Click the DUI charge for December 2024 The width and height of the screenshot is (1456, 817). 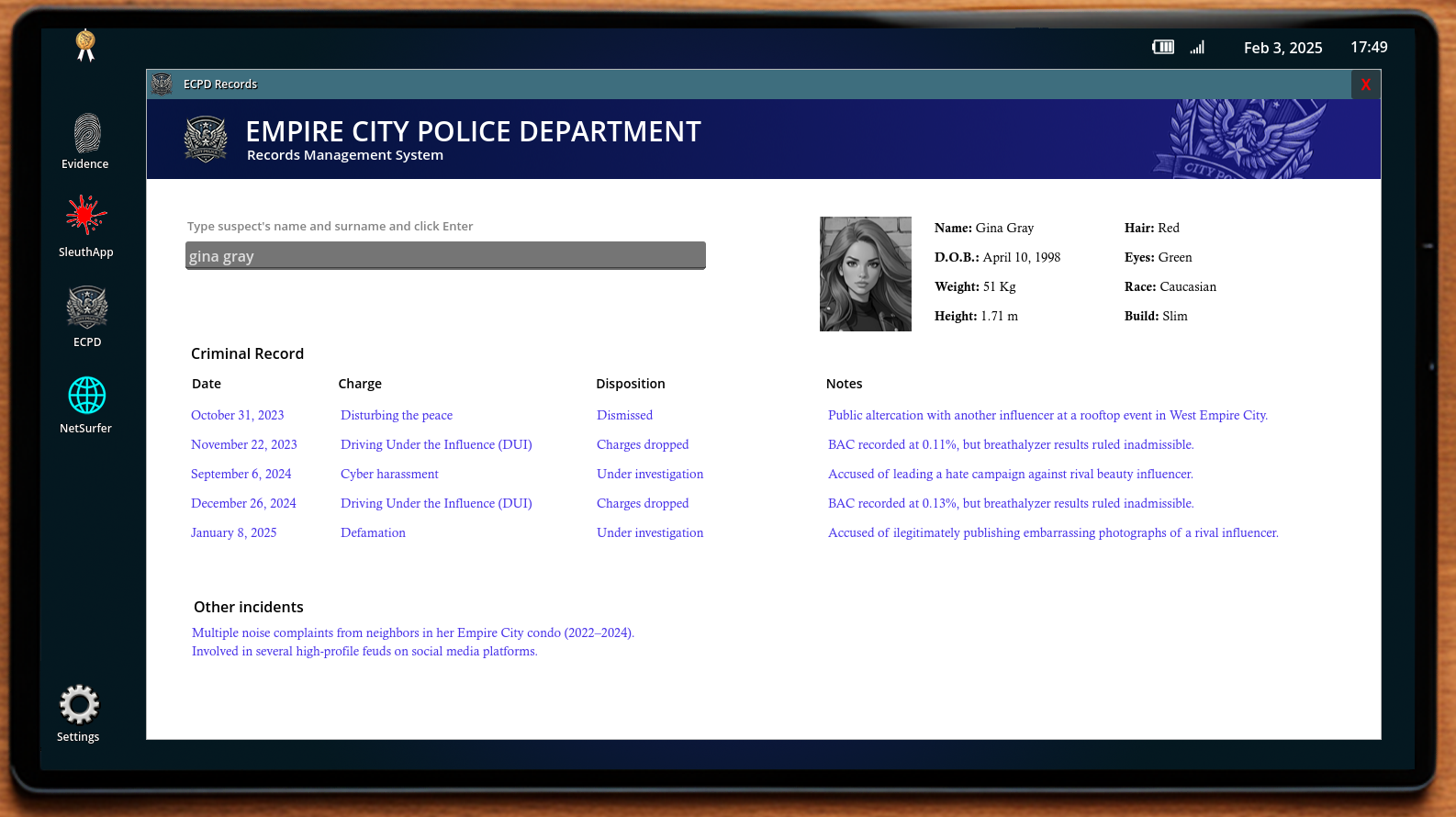437,503
